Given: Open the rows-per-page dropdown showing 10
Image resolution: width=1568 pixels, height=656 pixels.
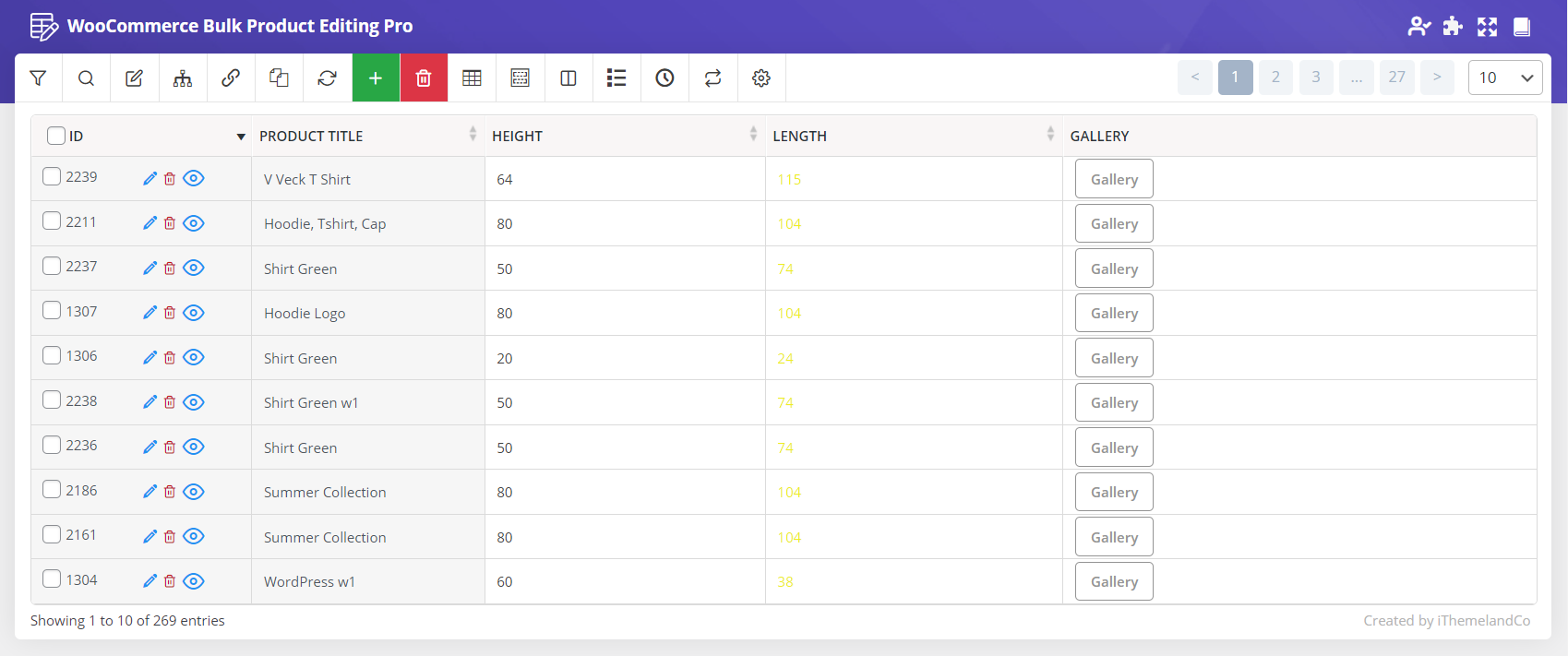Looking at the screenshot, I should tap(1504, 78).
